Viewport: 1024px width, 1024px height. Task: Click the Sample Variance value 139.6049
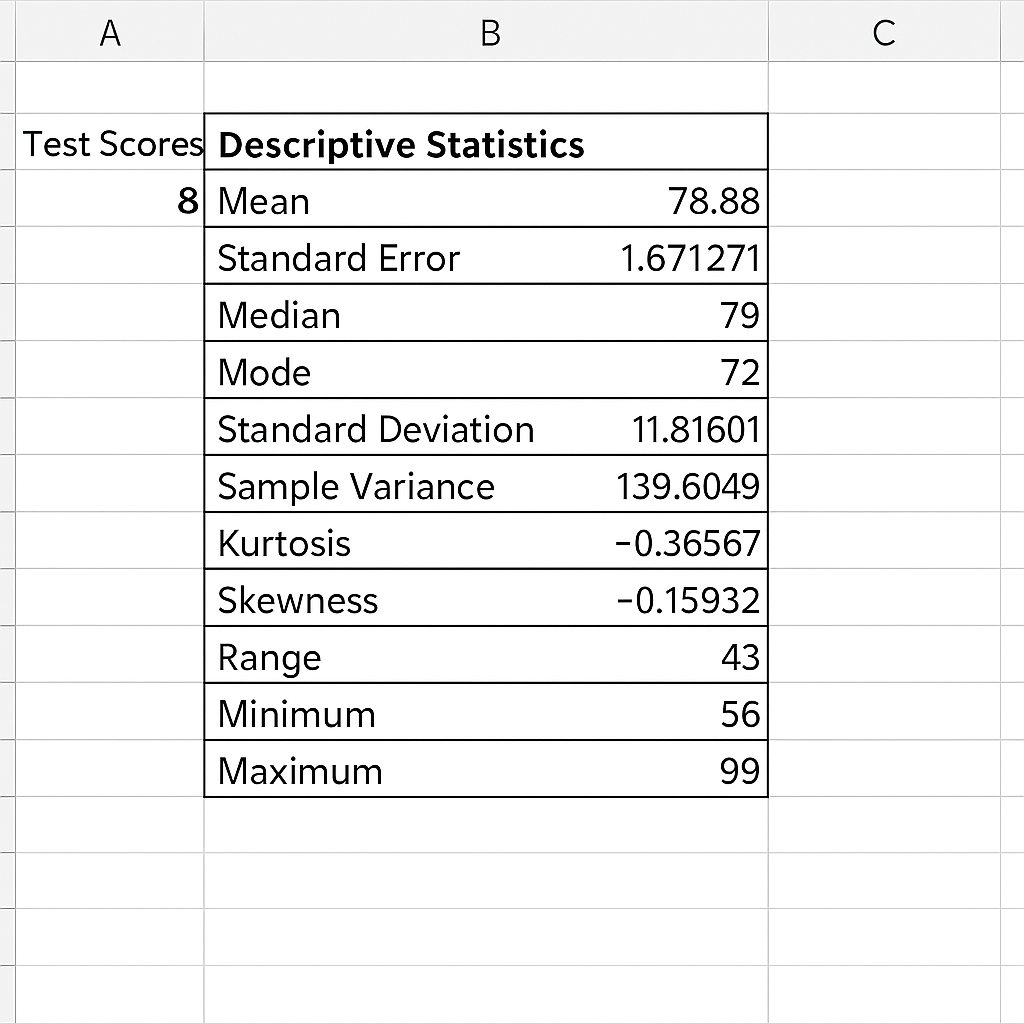click(688, 486)
